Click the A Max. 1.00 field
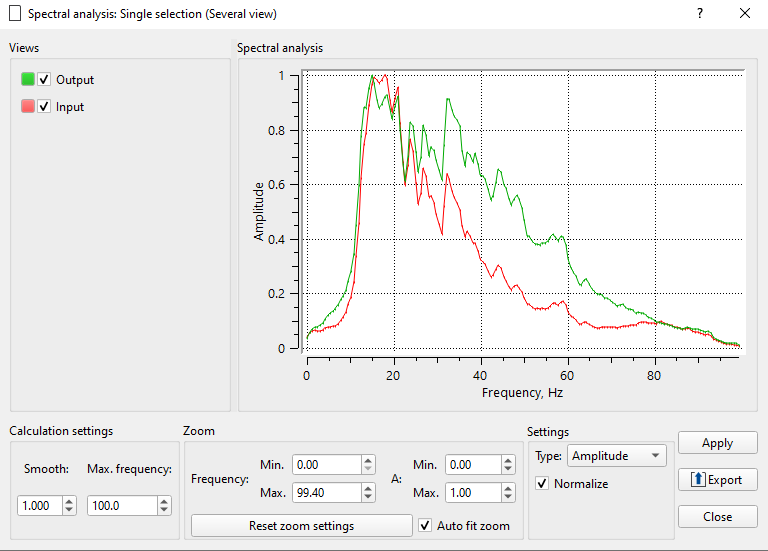 coord(473,492)
